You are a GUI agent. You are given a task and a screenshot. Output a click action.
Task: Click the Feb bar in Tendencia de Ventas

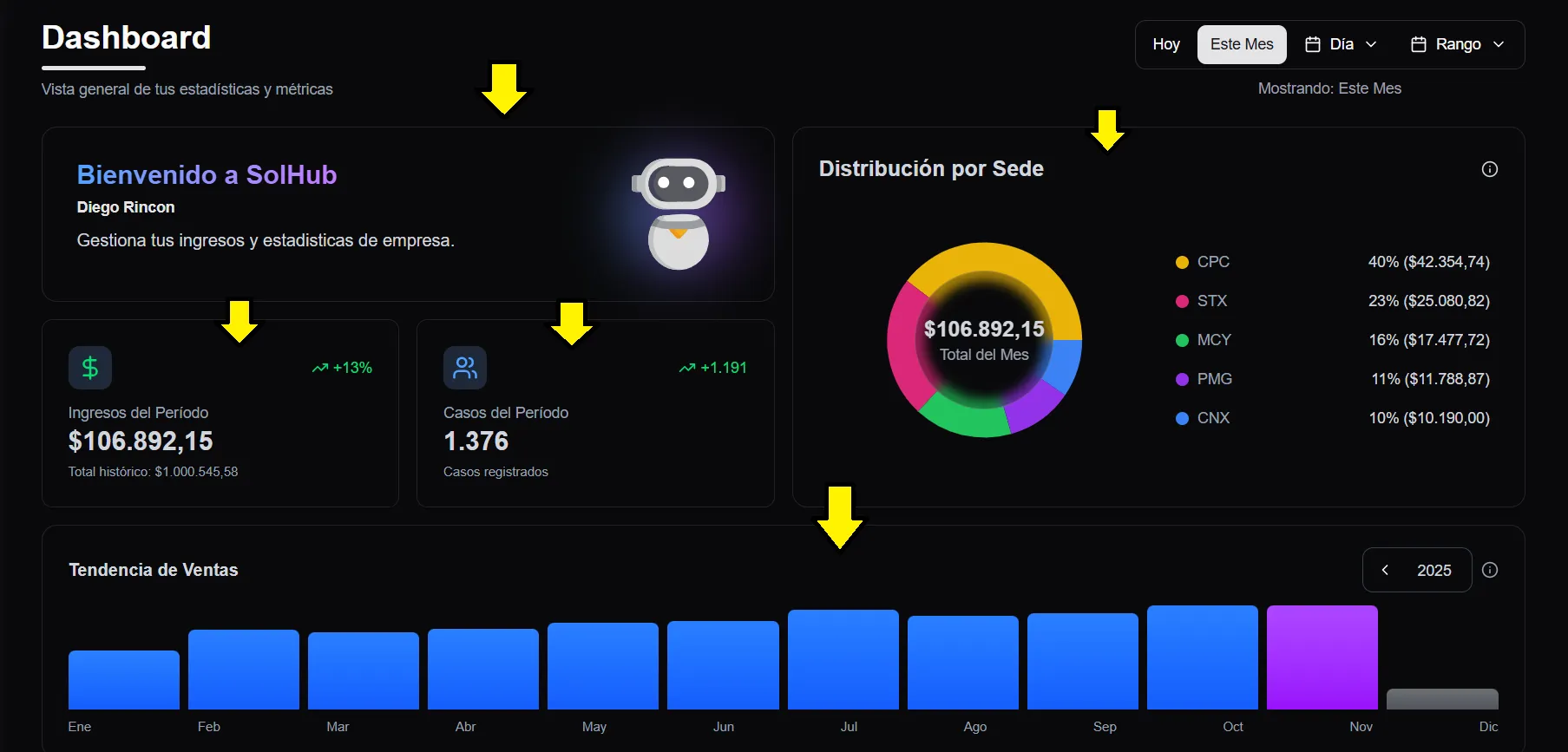[x=244, y=670]
